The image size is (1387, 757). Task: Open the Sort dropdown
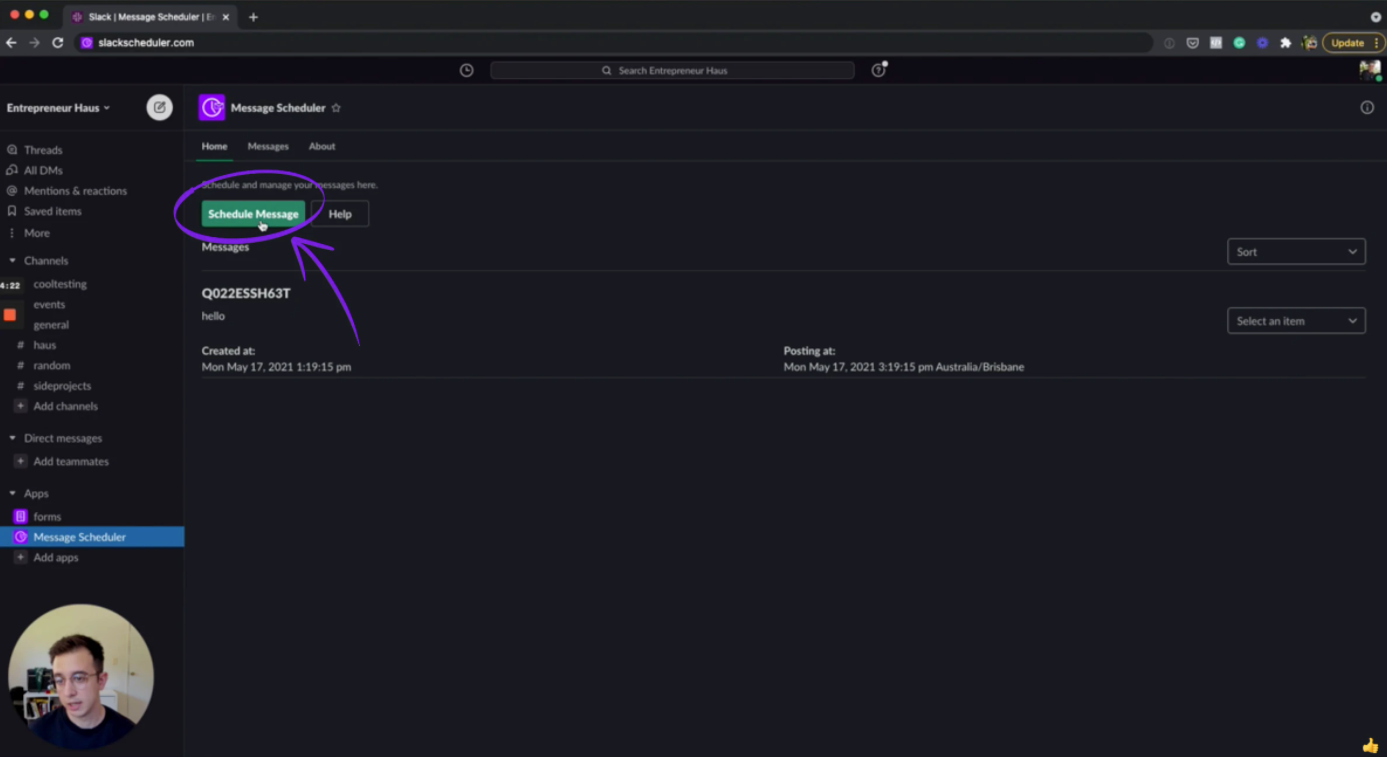tap(1296, 252)
